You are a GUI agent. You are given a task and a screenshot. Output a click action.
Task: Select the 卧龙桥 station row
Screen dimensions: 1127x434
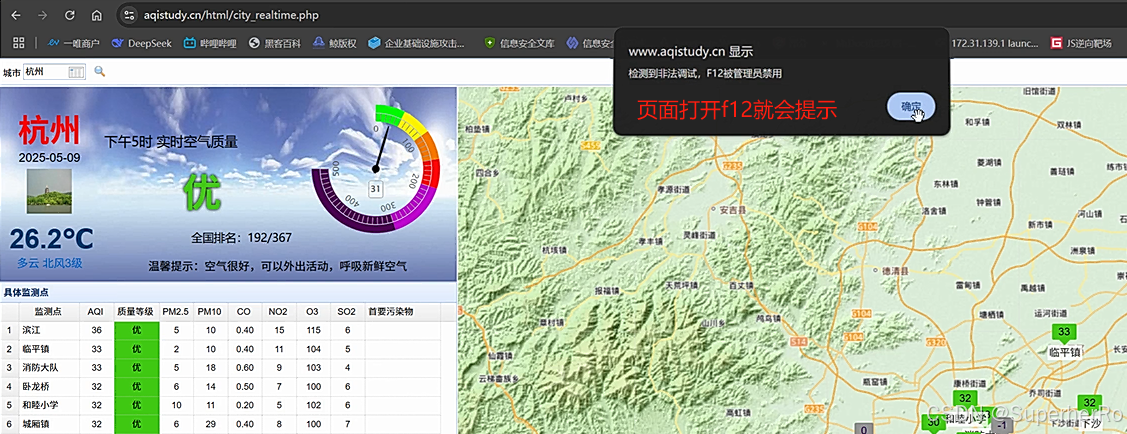pos(220,387)
